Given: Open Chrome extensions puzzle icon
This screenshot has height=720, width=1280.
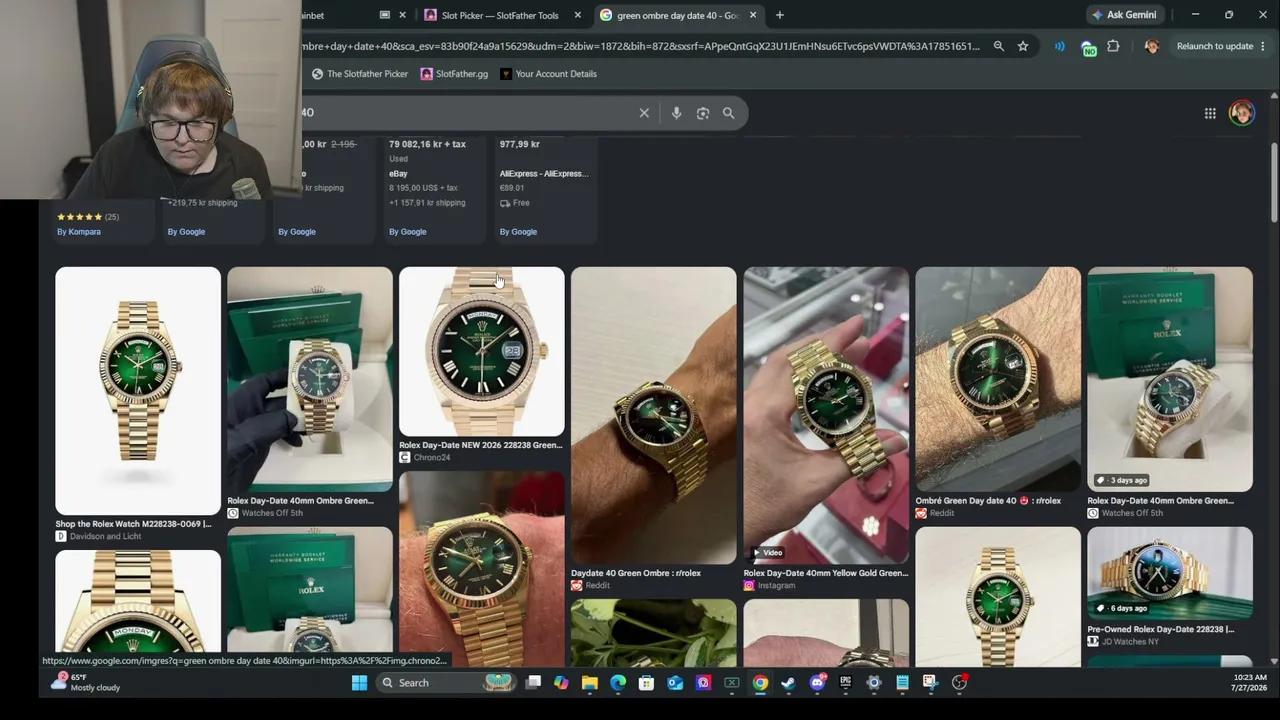Looking at the screenshot, I should pos(1113,46).
